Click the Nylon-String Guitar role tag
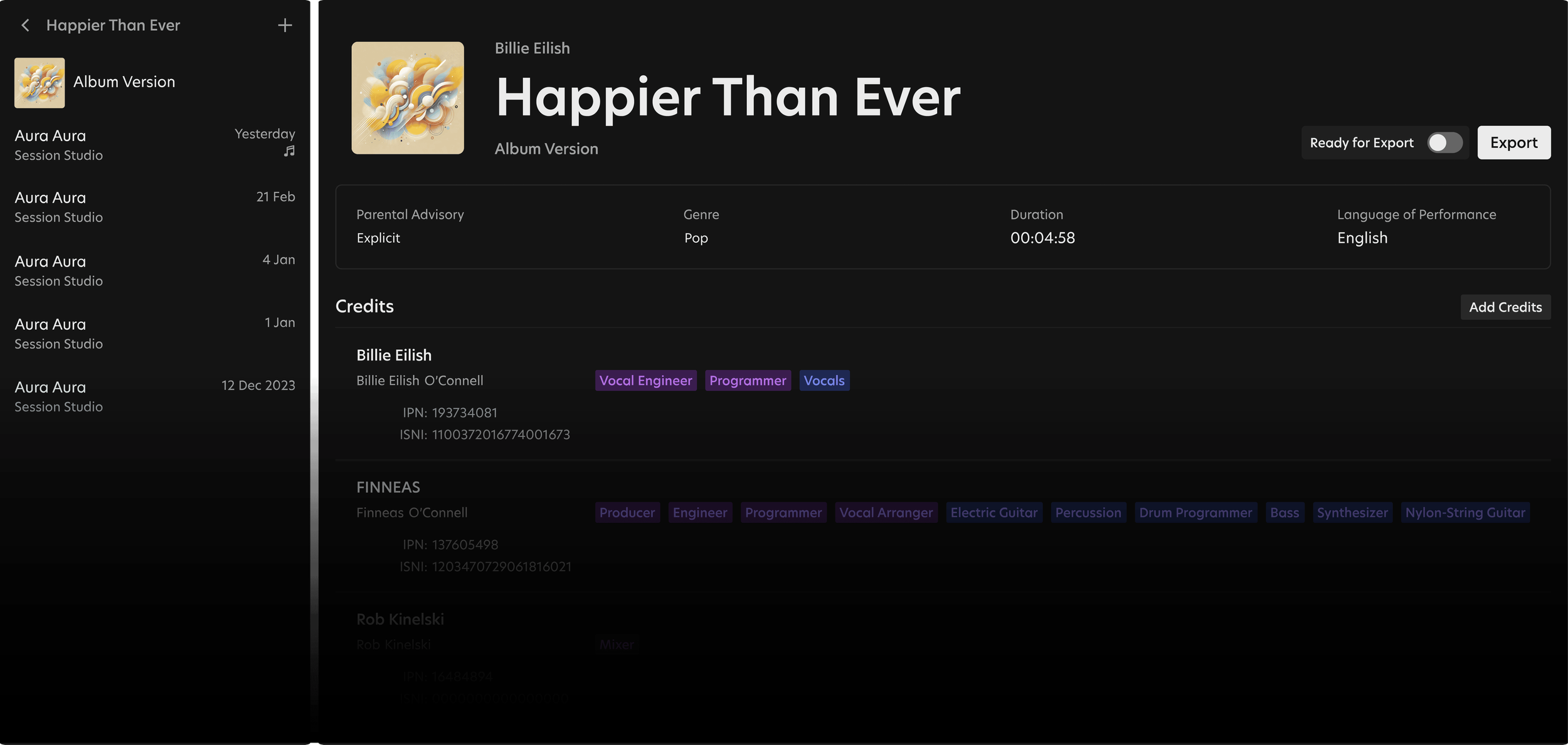The image size is (1568, 745). (x=1465, y=513)
